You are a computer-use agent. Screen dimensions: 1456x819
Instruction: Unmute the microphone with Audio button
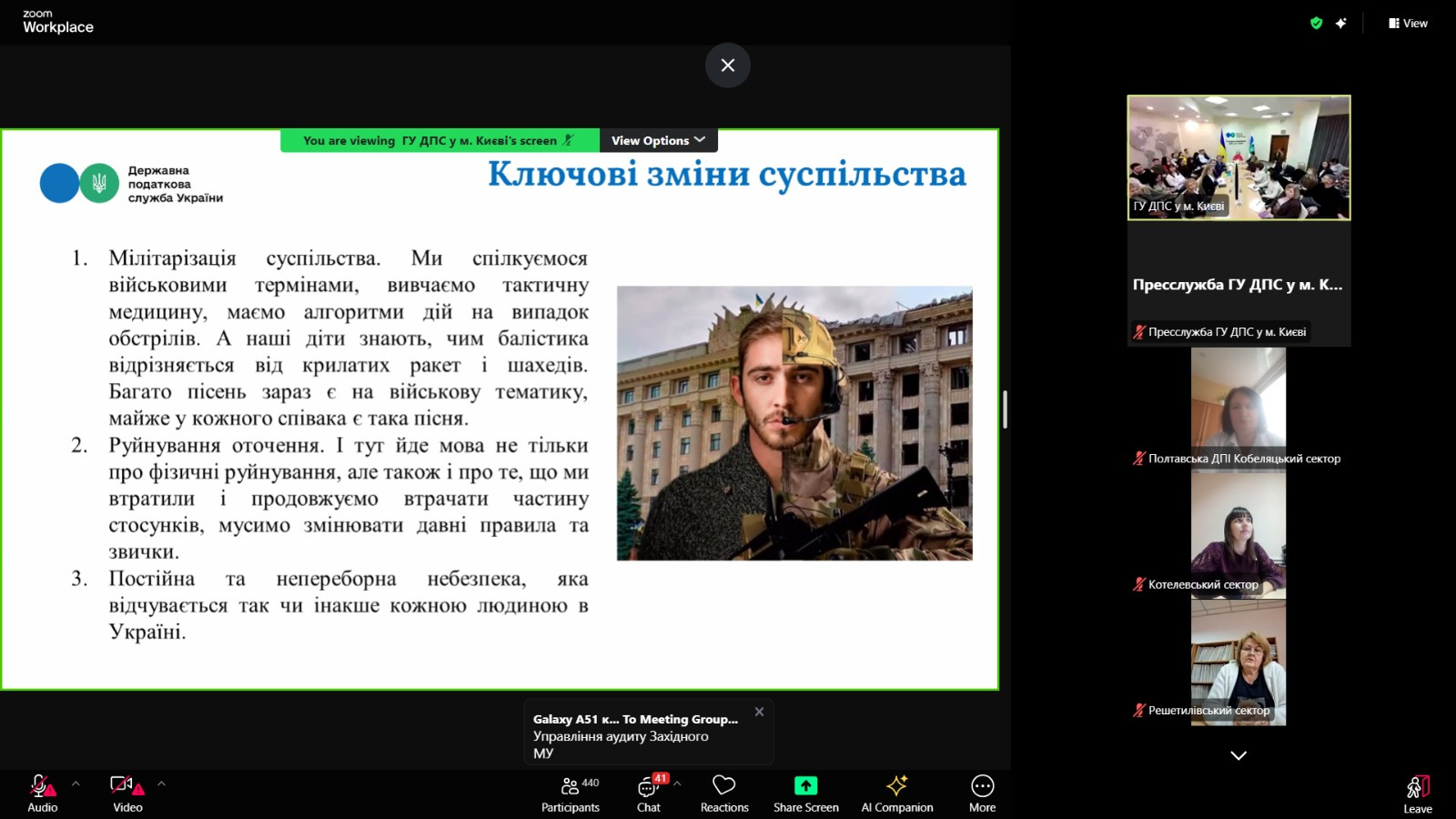(42, 793)
